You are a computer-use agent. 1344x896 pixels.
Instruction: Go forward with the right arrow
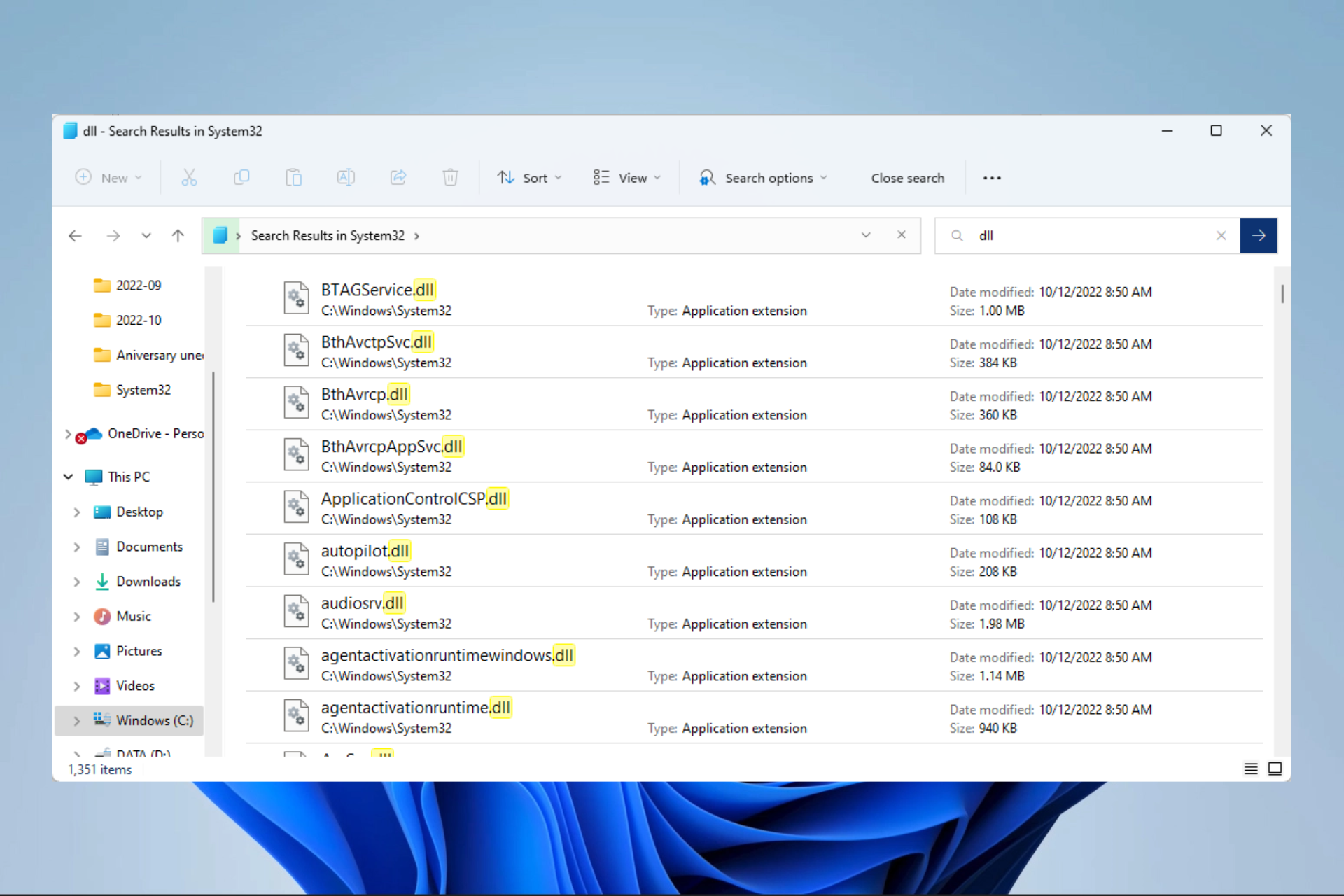(x=113, y=236)
